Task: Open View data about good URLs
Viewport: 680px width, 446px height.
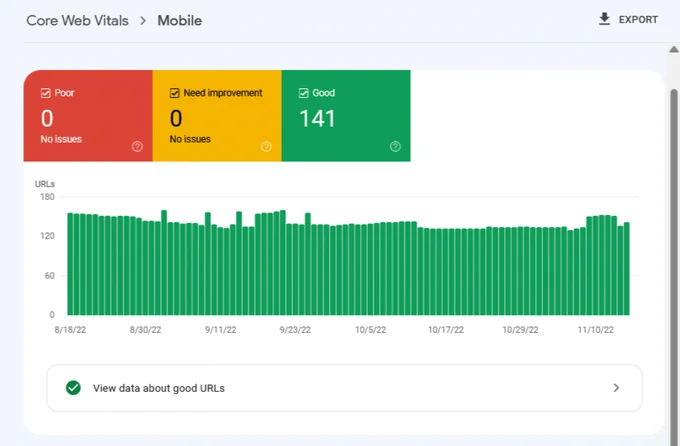Action: (x=344, y=388)
